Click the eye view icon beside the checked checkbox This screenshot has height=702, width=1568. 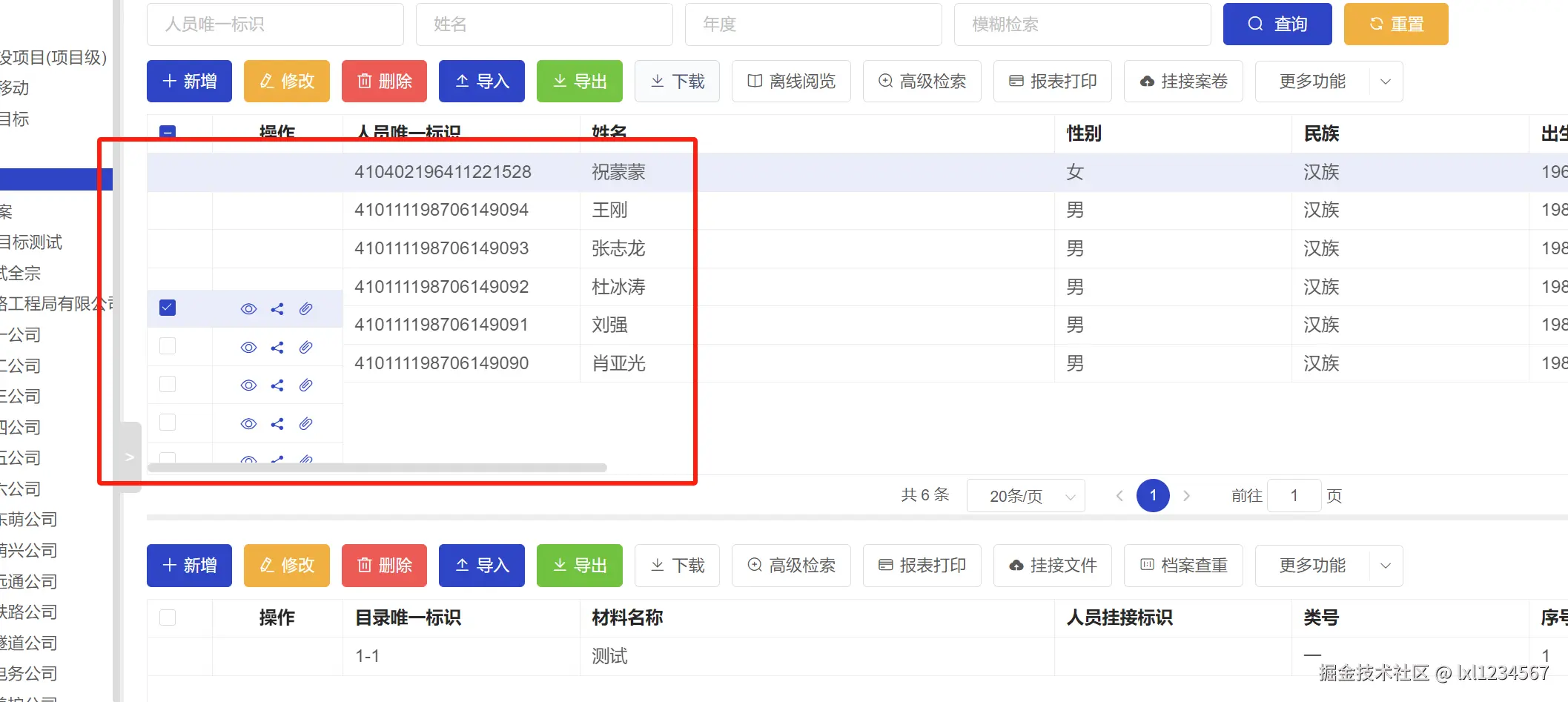click(x=248, y=309)
